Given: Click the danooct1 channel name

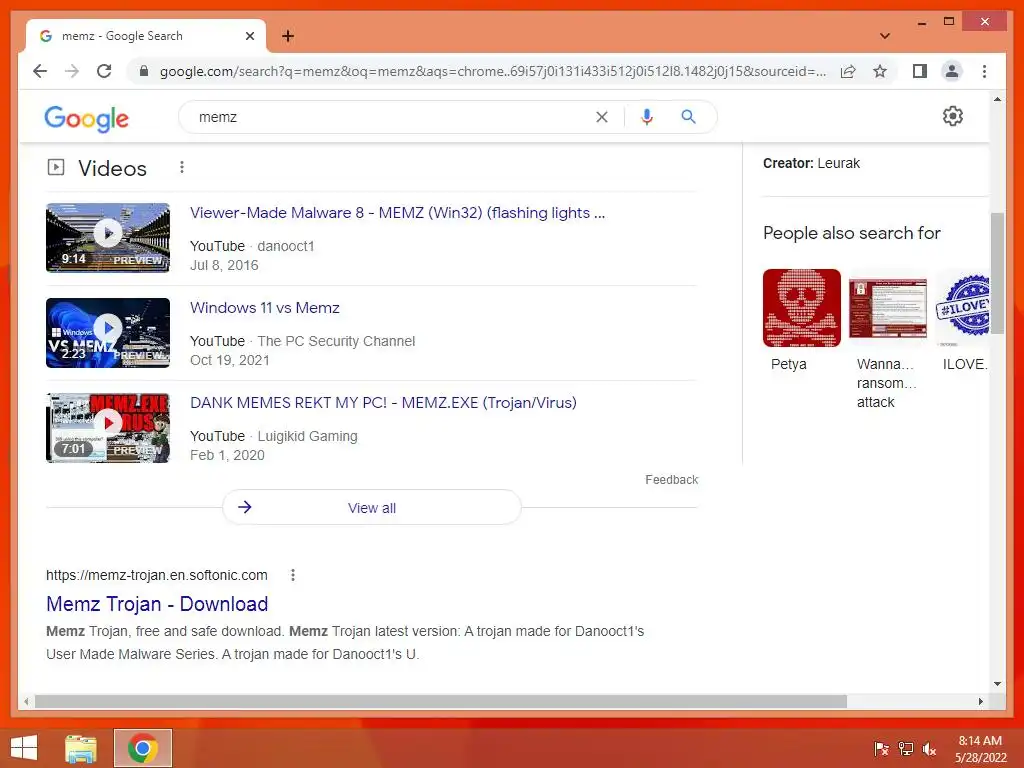Looking at the screenshot, I should point(285,246).
